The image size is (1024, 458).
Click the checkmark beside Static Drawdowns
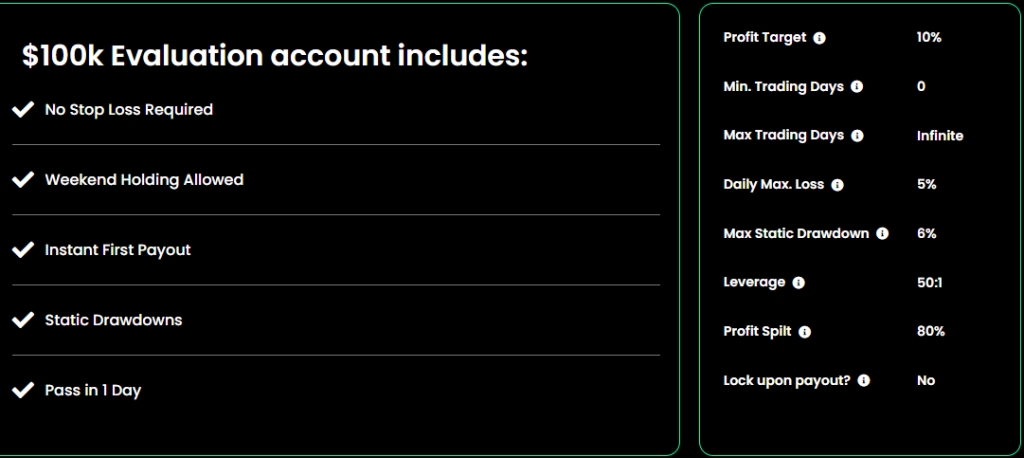(x=23, y=320)
